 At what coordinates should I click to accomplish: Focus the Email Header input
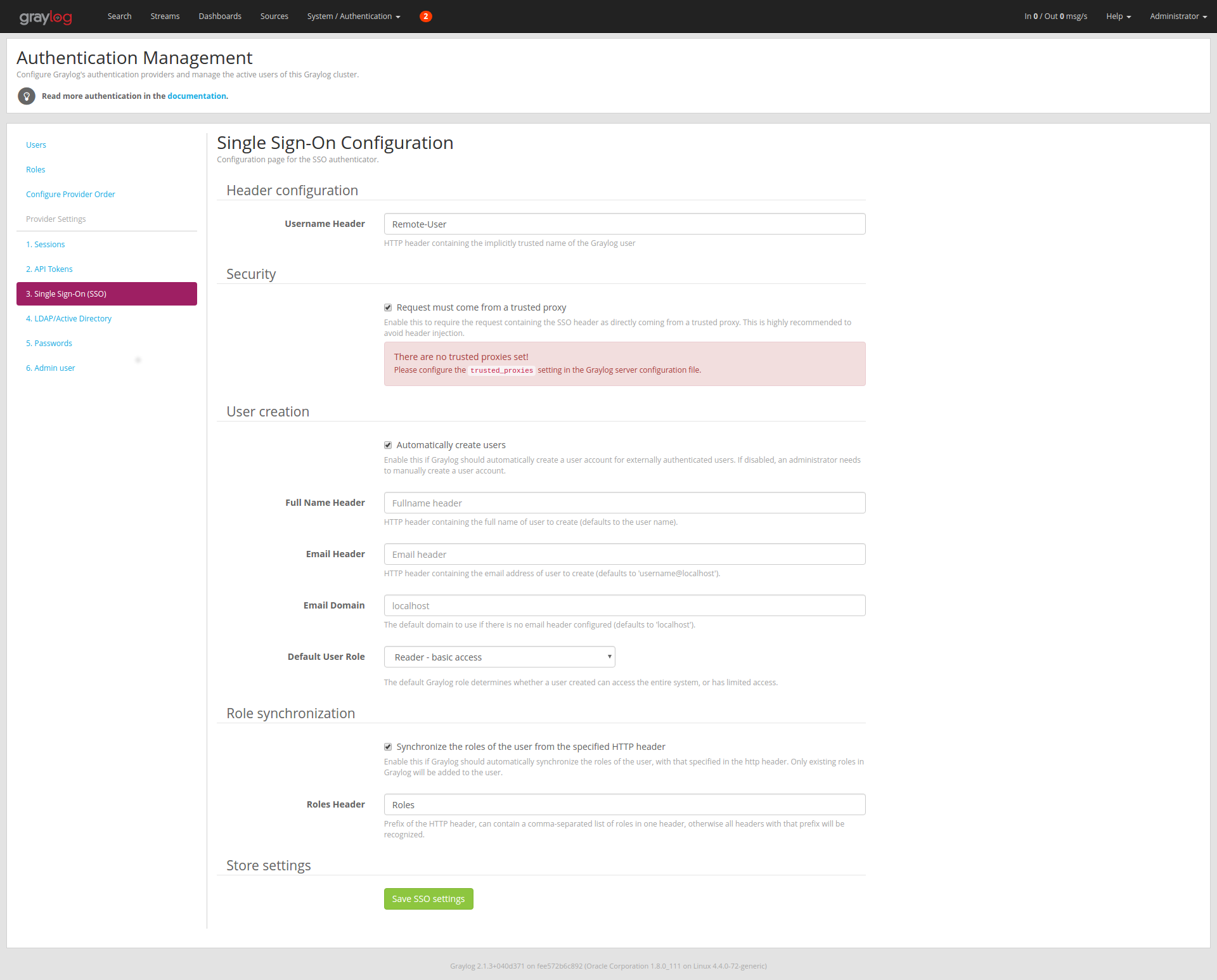coord(624,554)
